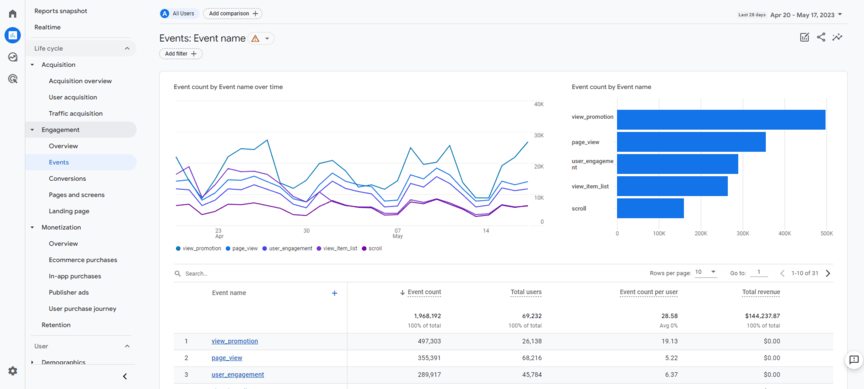The height and width of the screenshot is (389, 864).
Task: Open the view_promotion event link
Action: tap(235, 341)
